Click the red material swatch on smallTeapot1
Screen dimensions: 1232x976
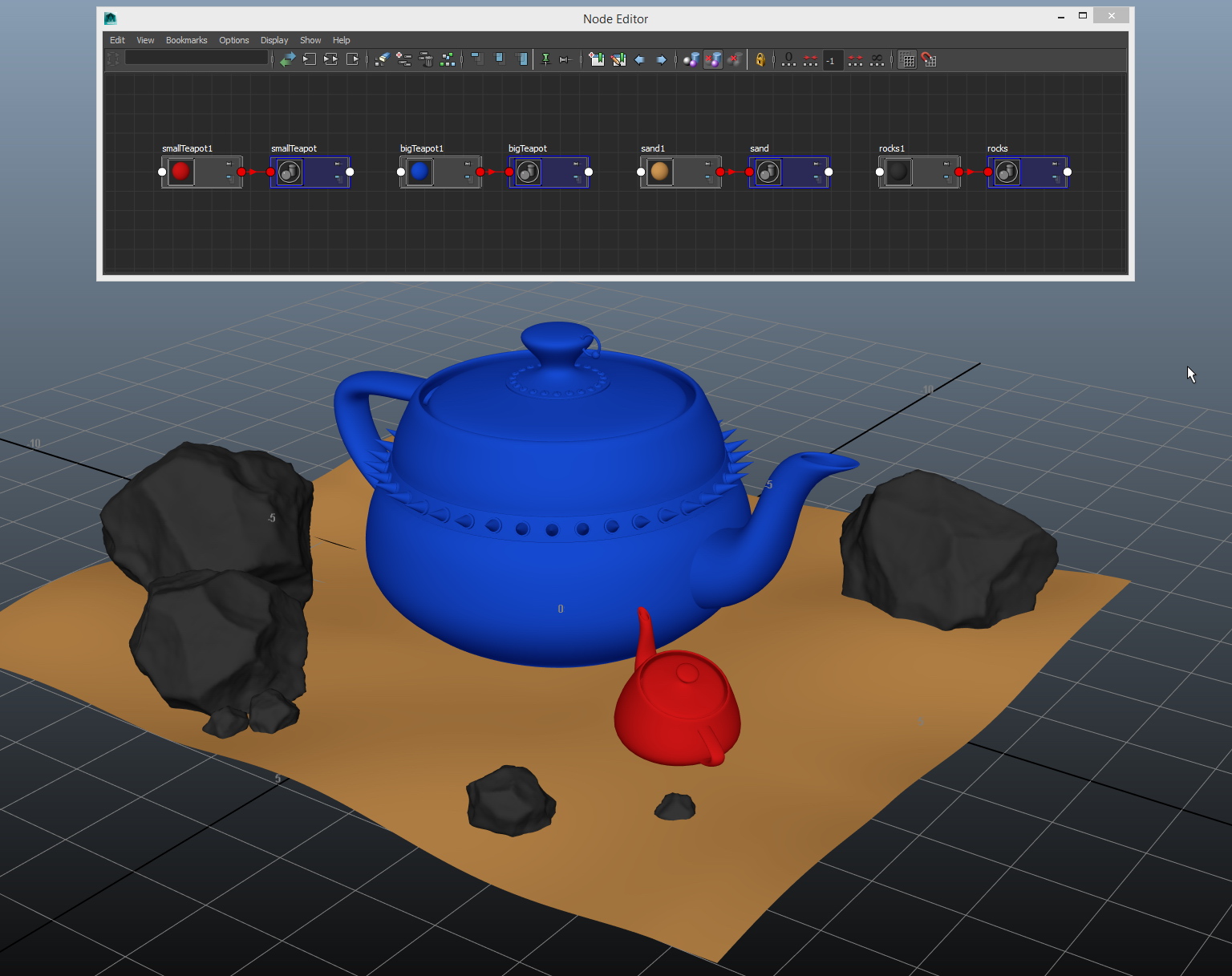coord(180,171)
